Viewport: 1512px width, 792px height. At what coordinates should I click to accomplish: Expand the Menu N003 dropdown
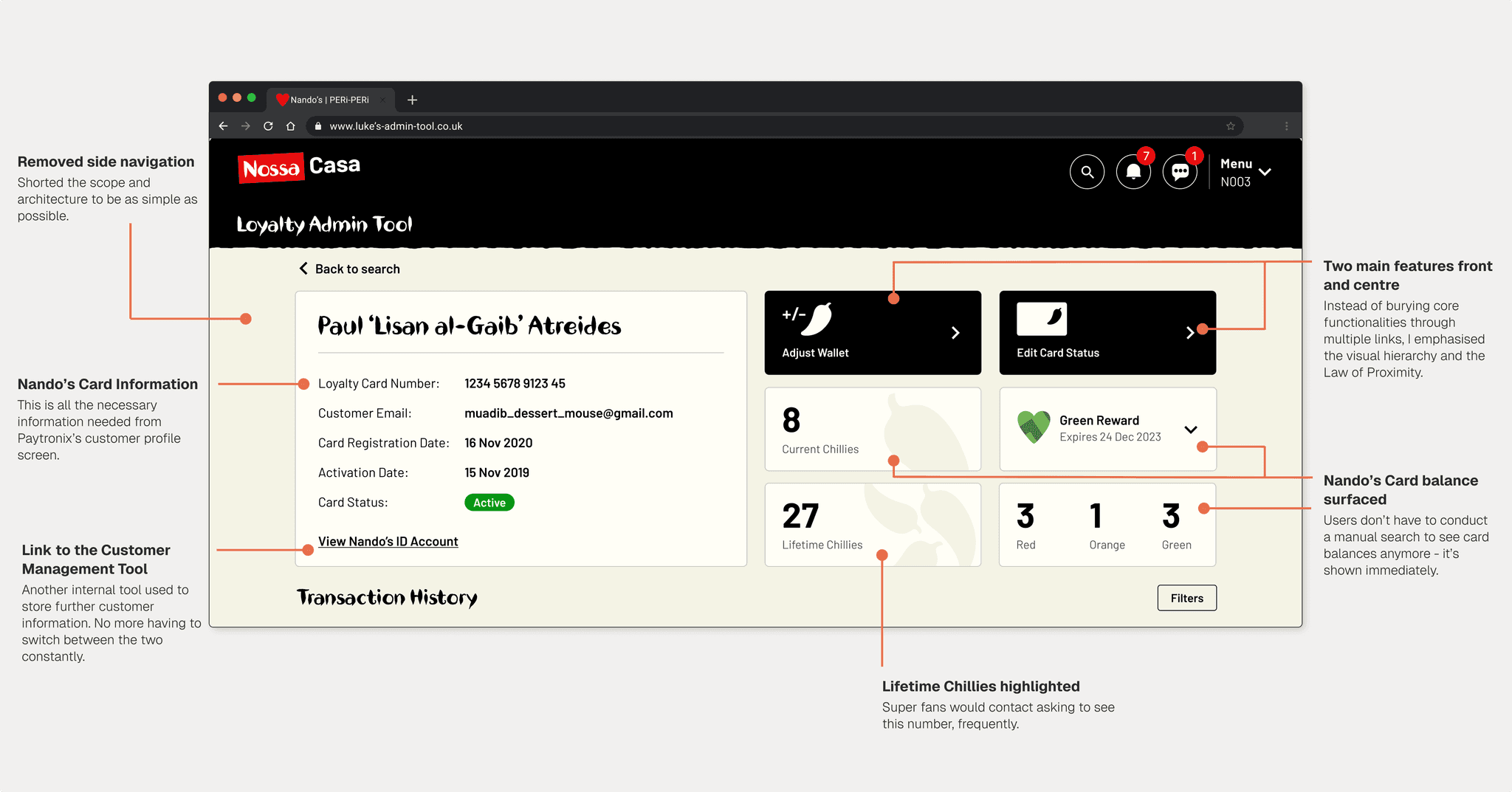click(x=1245, y=173)
